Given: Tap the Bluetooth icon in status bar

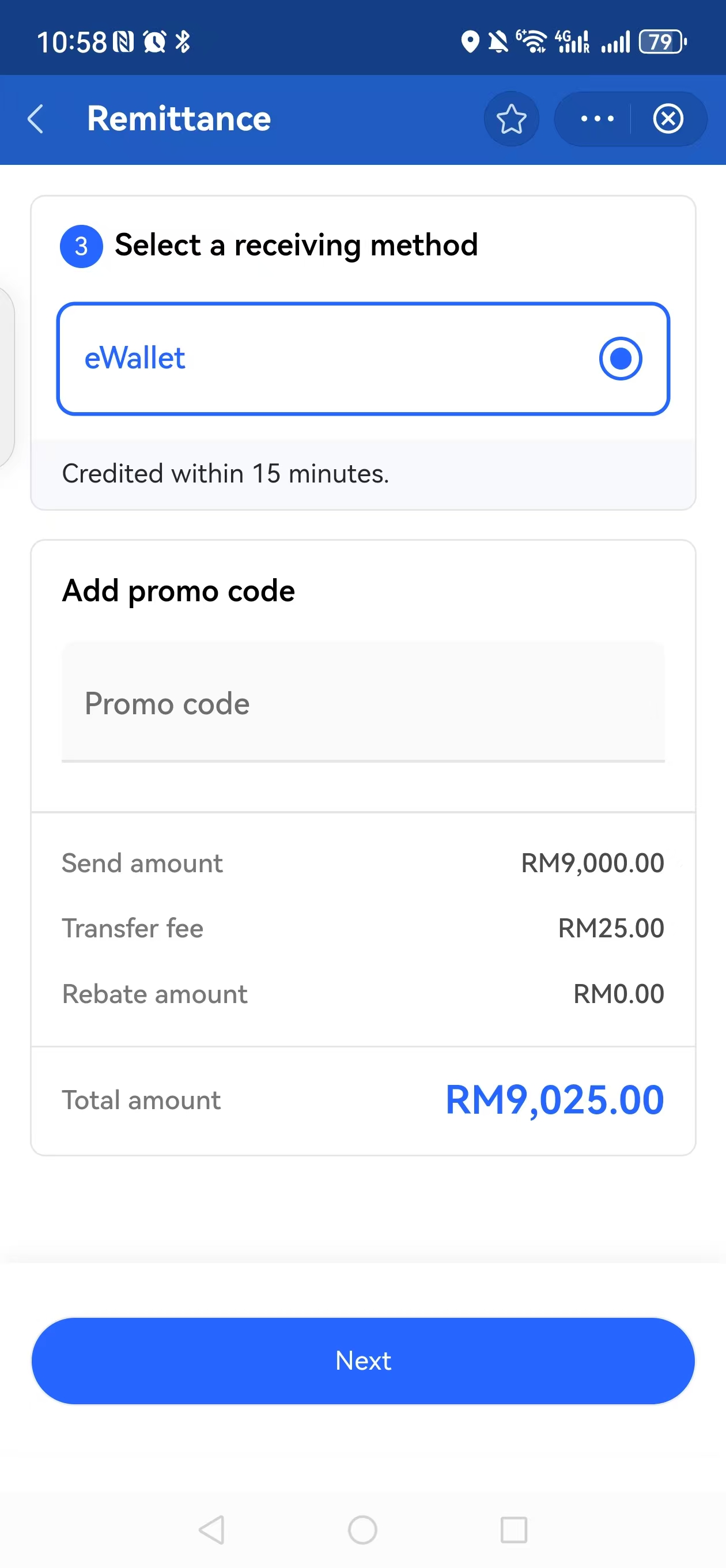Looking at the screenshot, I should click(183, 42).
